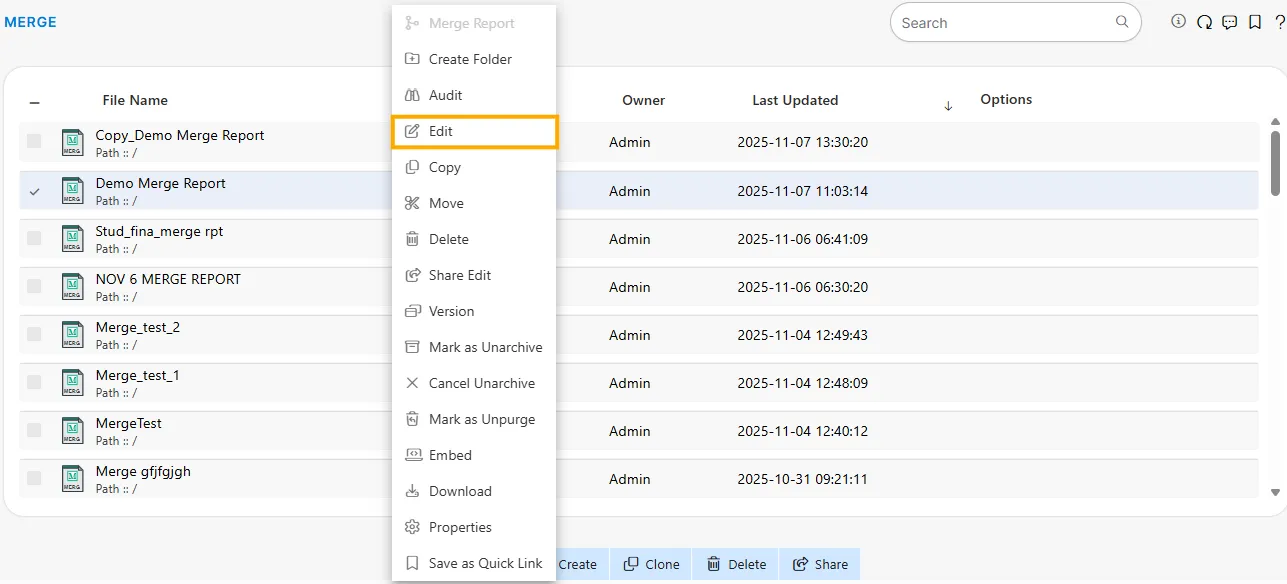Toggle the select-all header checkbox
The width and height of the screenshot is (1287, 584).
35,102
